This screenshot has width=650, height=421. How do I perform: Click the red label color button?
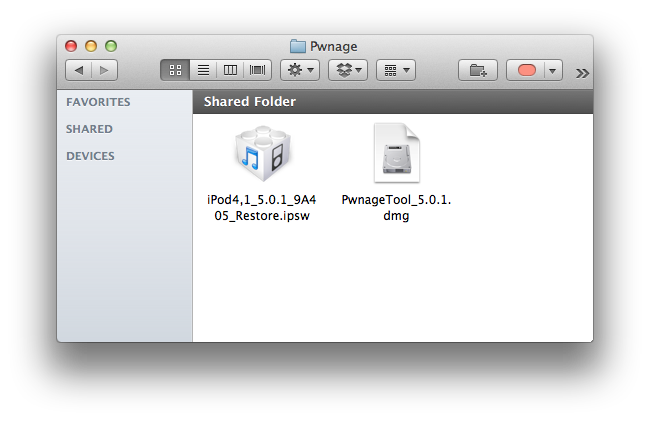[527, 71]
